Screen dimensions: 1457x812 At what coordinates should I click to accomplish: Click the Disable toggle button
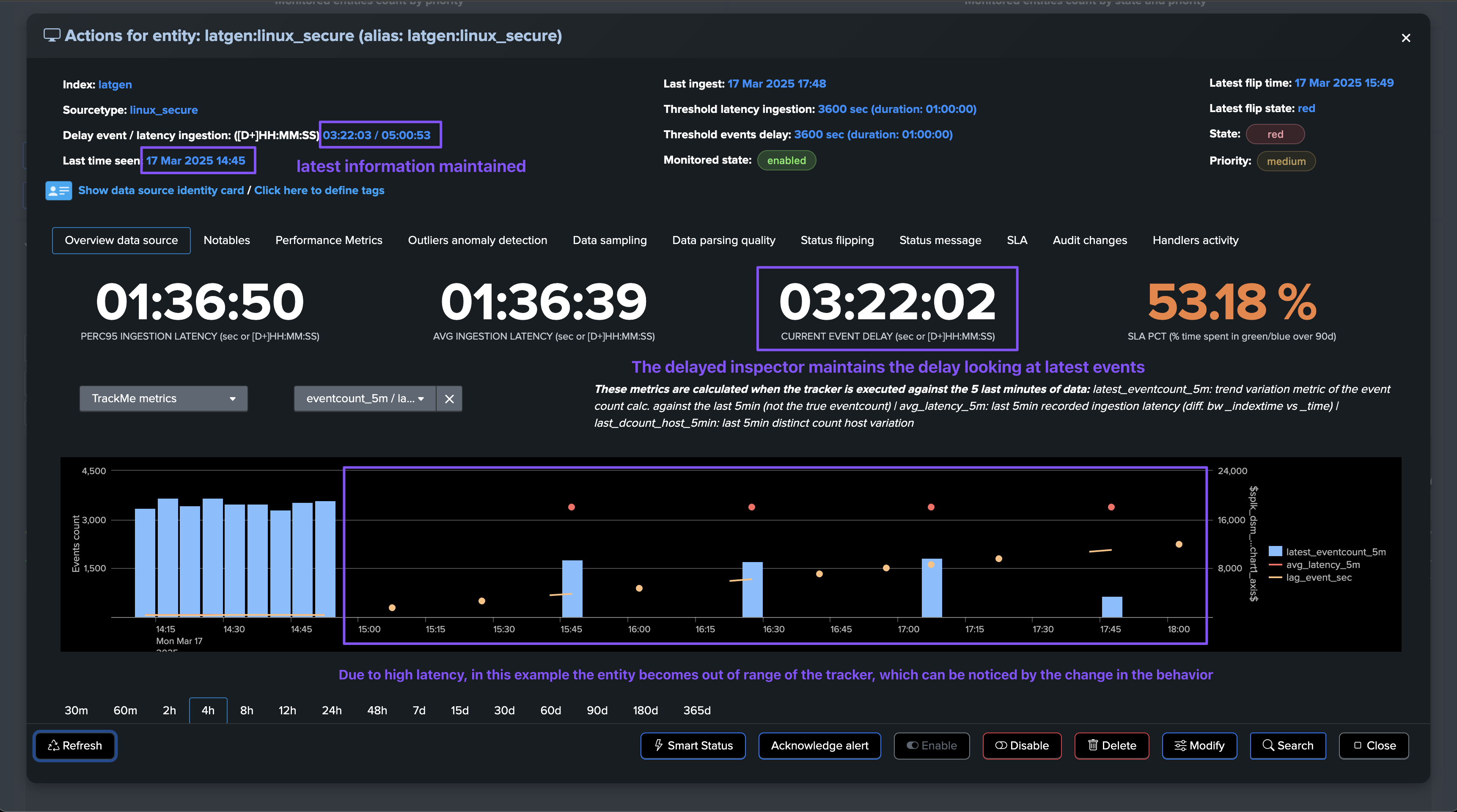[1022, 746]
